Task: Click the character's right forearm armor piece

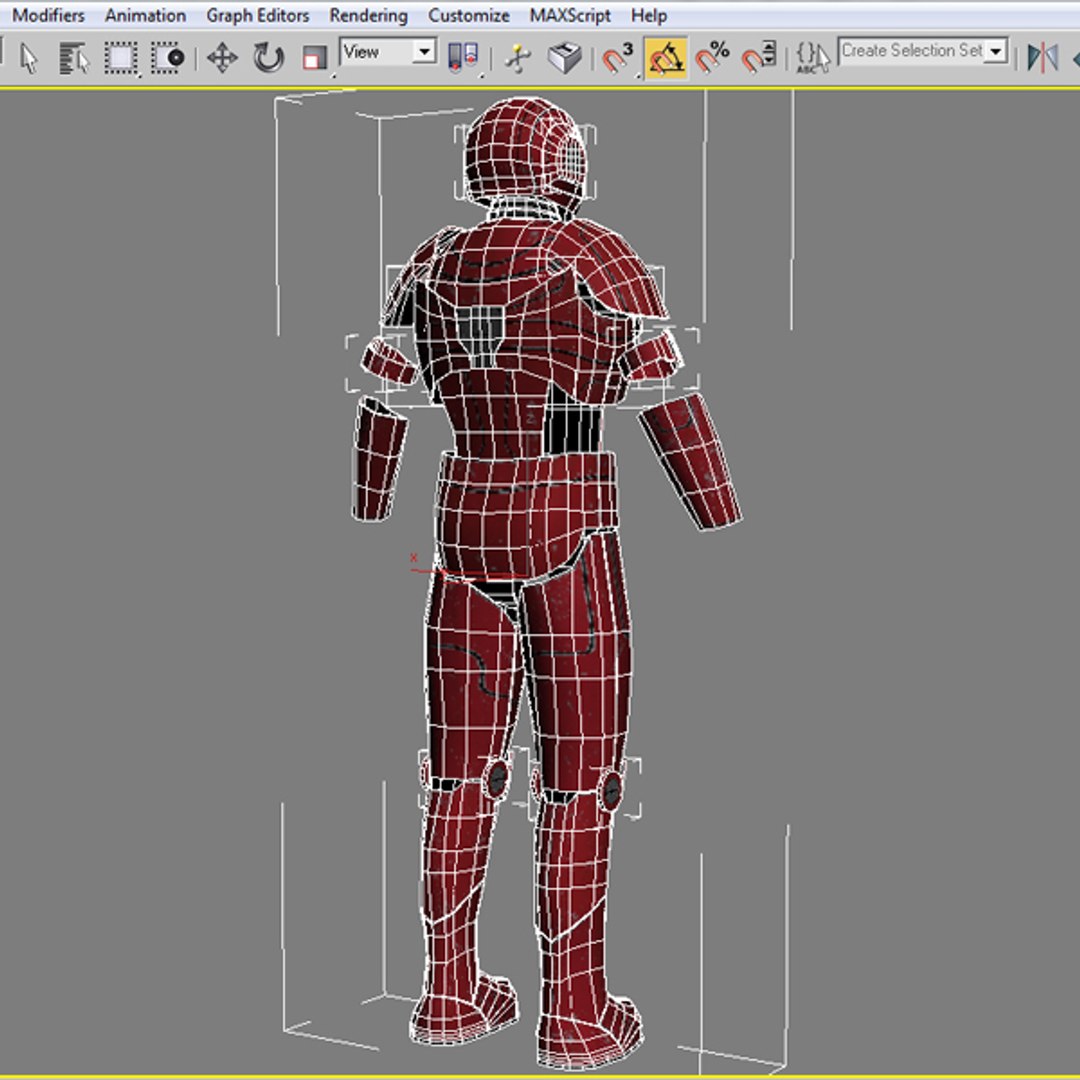Action: [x=690, y=461]
